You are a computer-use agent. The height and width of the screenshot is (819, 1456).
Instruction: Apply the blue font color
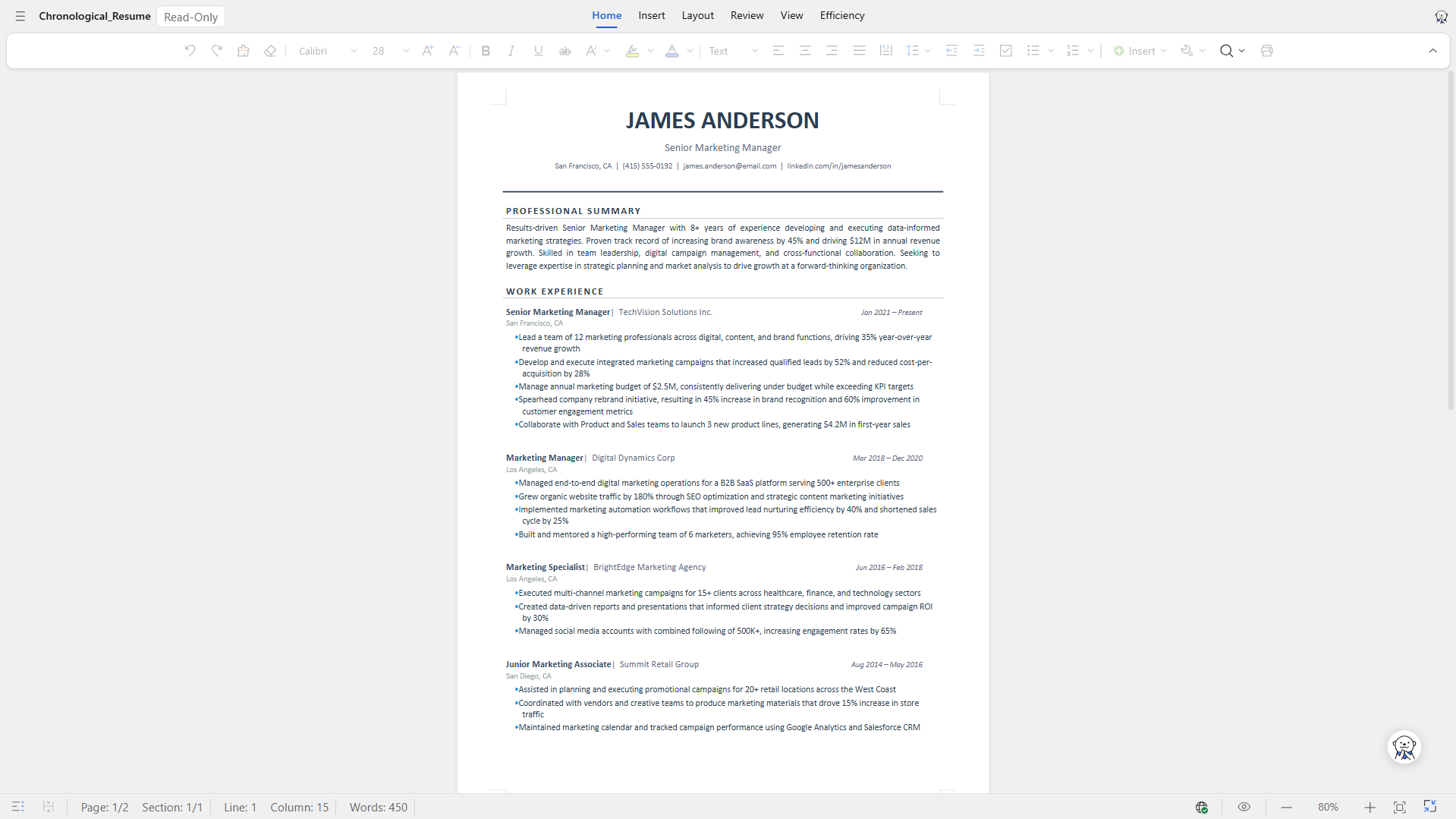point(671,51)
